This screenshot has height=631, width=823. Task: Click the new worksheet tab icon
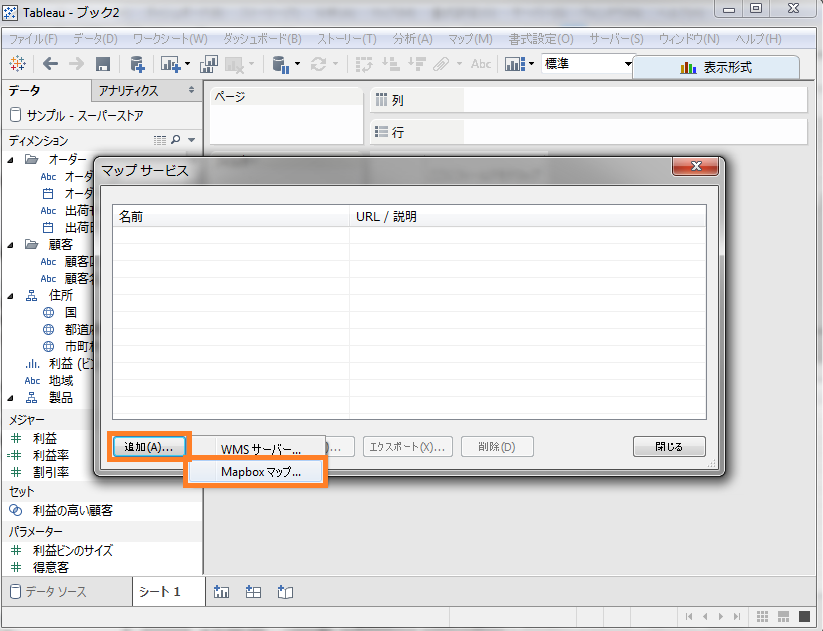221,592
